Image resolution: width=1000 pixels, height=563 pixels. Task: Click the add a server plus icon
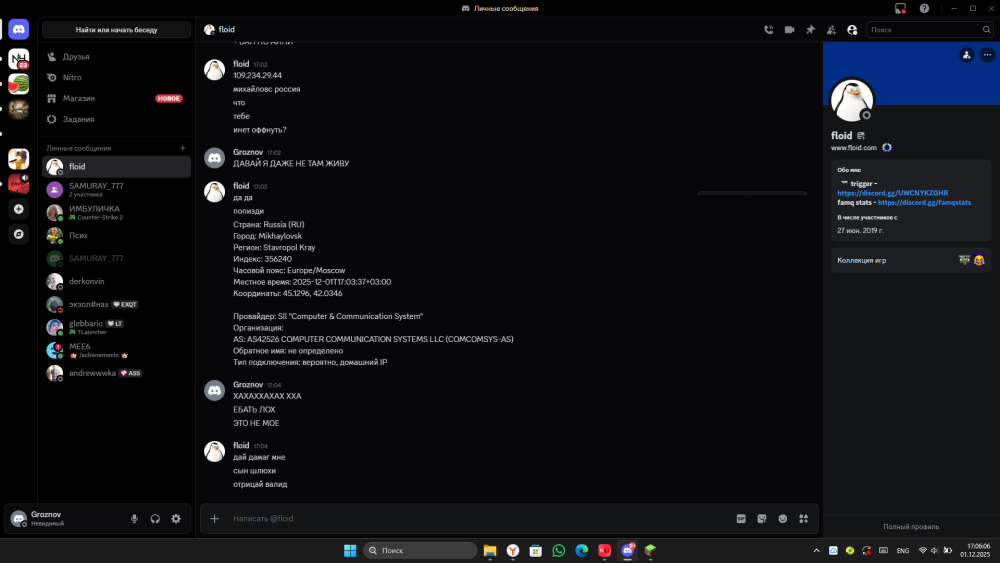(18, 209)
